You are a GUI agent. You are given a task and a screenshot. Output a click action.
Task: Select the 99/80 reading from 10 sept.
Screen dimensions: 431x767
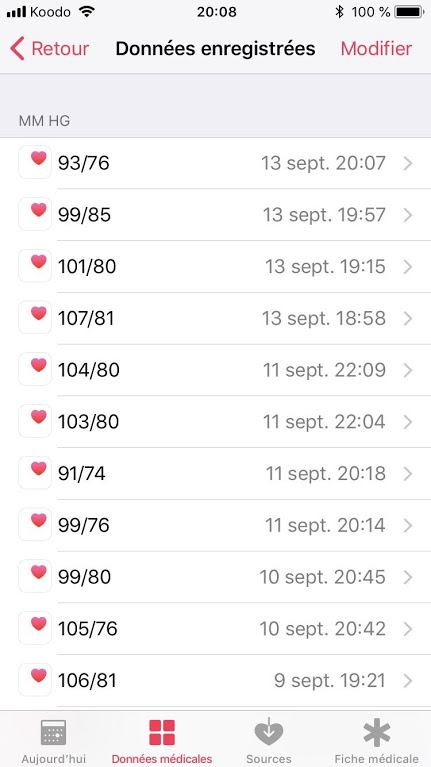pyautogui.click(x=215, y=577)
